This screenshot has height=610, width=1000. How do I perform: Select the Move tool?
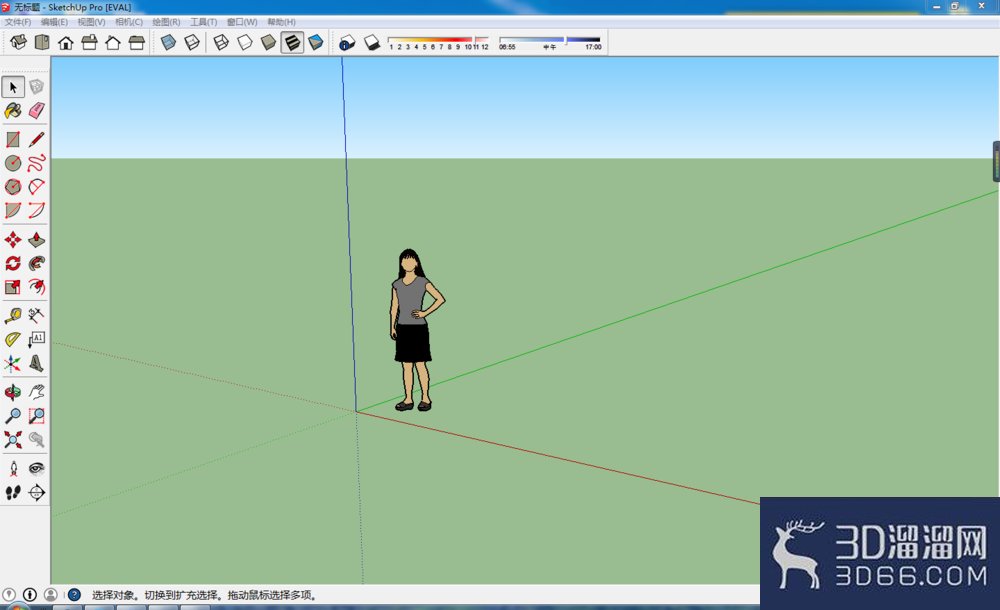point(13,240)
